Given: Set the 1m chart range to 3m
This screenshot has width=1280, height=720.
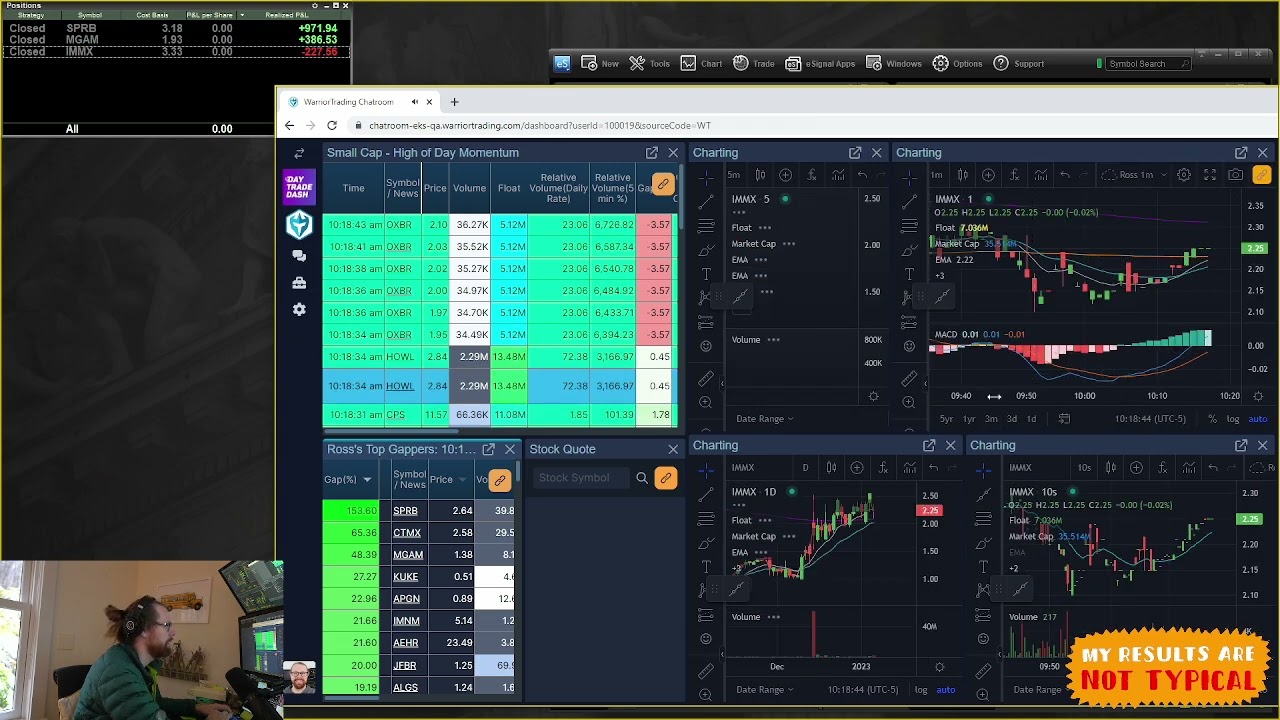Looking at the screenshot, I should point(991,419).
